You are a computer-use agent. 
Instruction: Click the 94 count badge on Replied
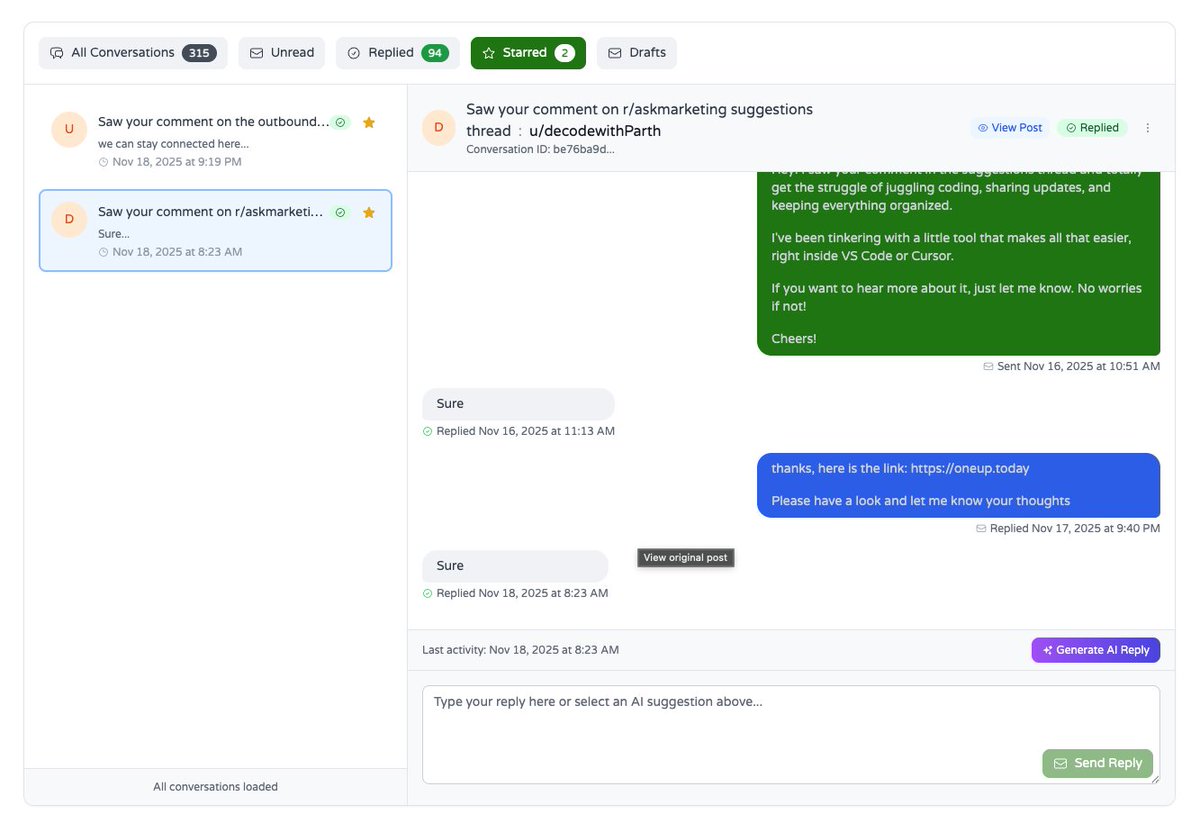coord(435,53)
